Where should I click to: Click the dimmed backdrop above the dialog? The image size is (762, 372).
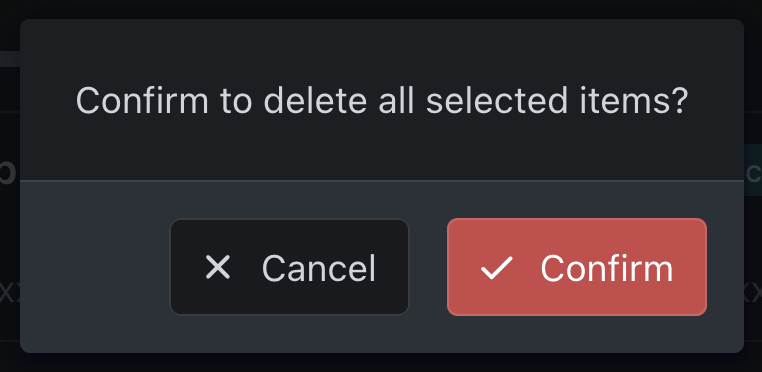click(381, 9)
